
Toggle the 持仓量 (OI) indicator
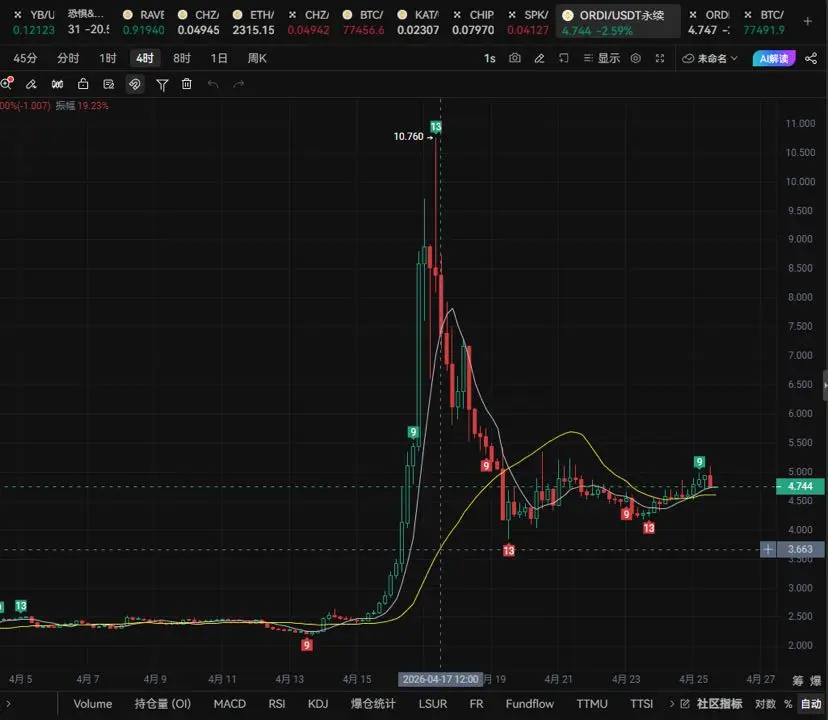click(163, 704)
